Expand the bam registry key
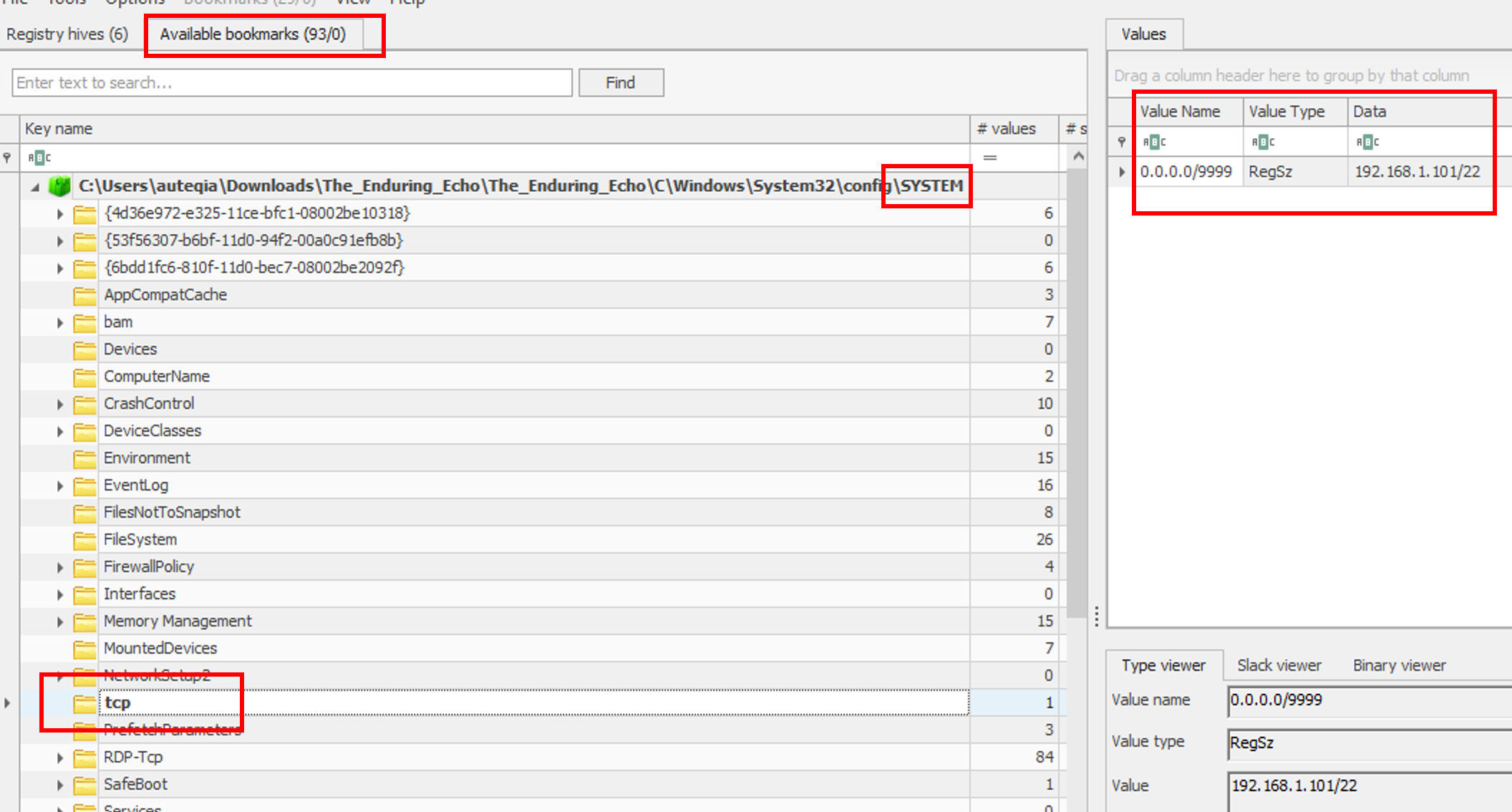Image resolution: width=1512 pixels, height=812 pixels. coord(60,323)
